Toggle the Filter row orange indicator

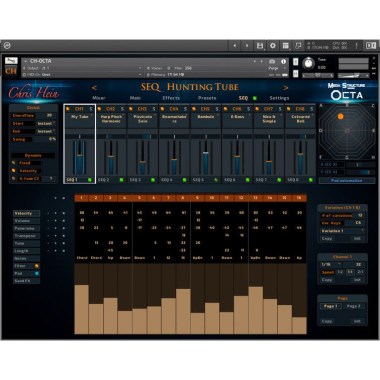click(37, 266)
